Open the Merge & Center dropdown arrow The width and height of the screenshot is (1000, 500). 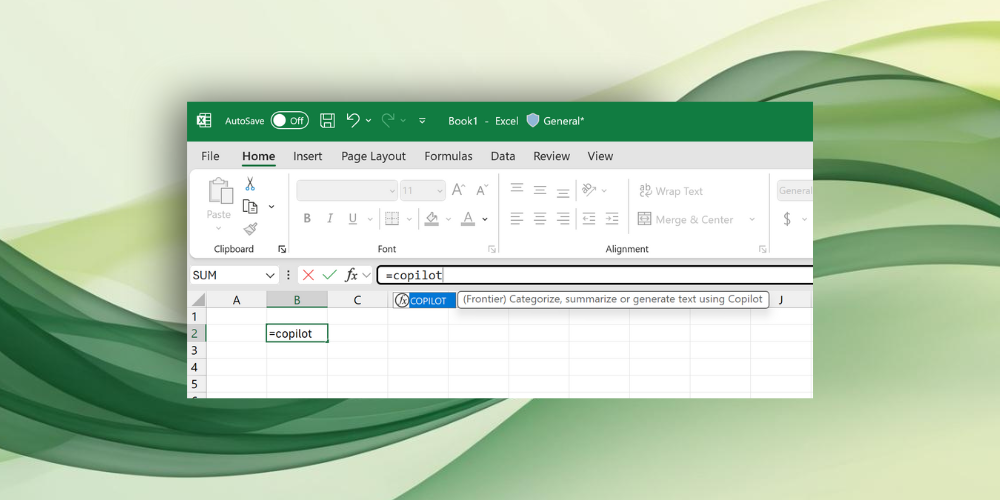(x=752, y=219)
